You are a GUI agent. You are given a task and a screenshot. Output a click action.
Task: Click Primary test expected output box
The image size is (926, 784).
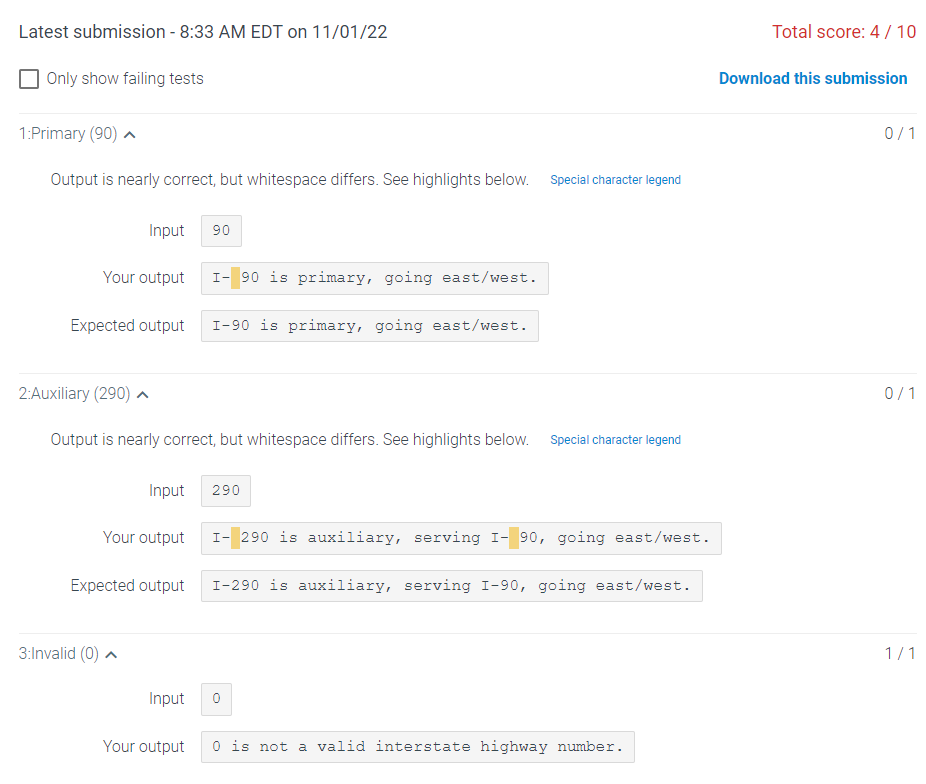(x=370, y=326)
